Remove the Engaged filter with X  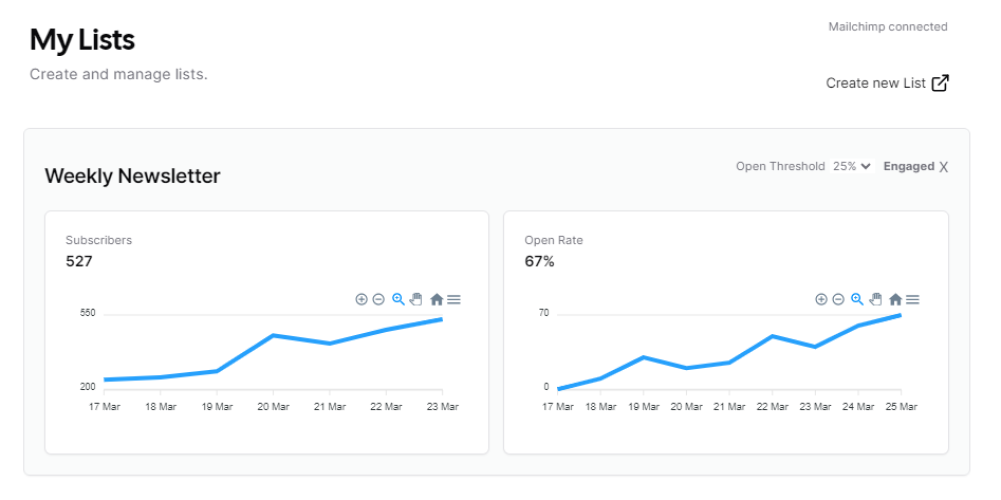coord(943,167)
